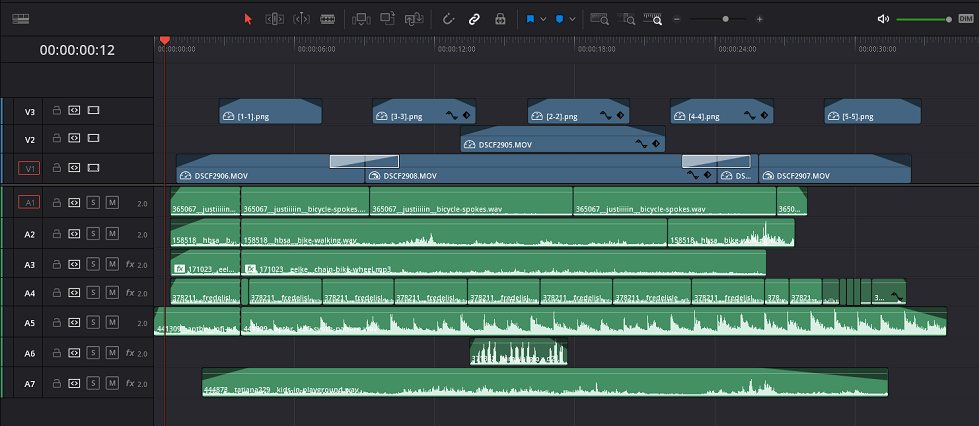979x426 pixels.
Task: Click the timecode 00:00:00:12 field
Action: tap(77, 50)
